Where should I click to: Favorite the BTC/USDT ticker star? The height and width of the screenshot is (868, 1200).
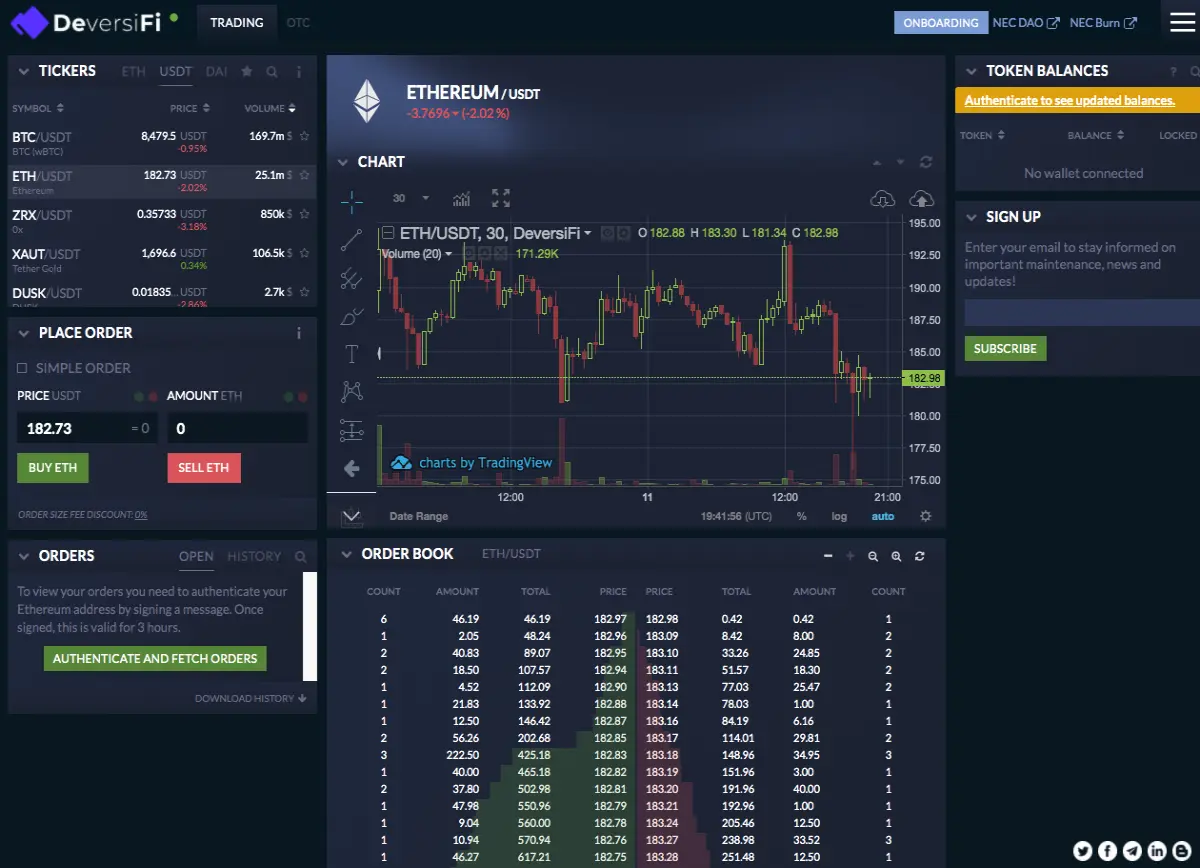[304, 136]
